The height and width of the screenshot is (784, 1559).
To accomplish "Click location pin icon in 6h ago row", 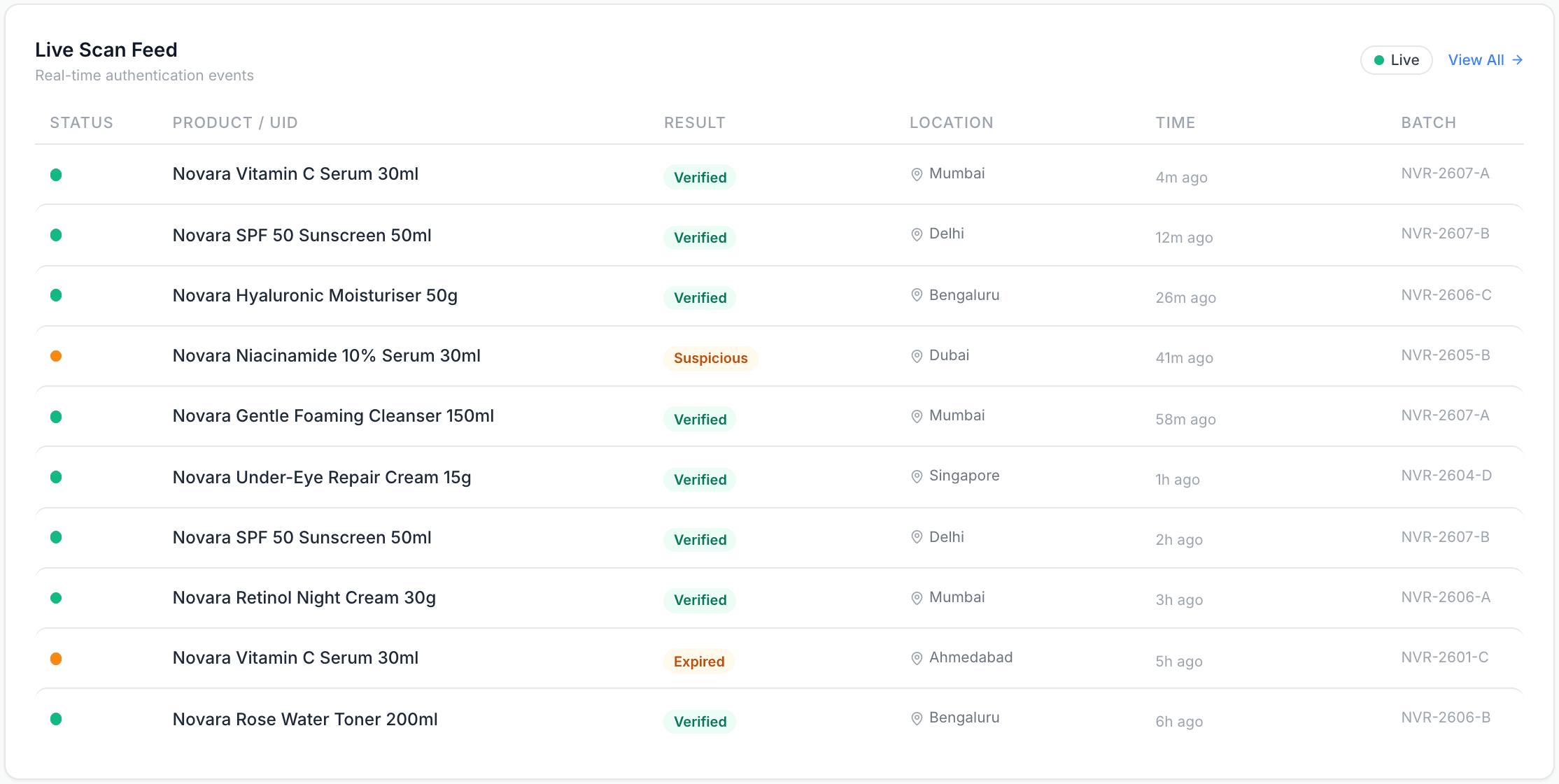I will pos(917,718).
